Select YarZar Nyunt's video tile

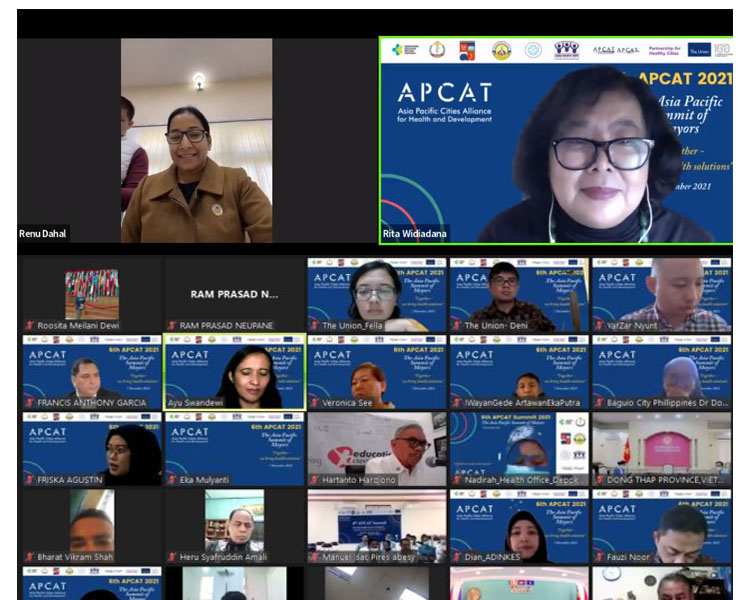coord(661,295)
